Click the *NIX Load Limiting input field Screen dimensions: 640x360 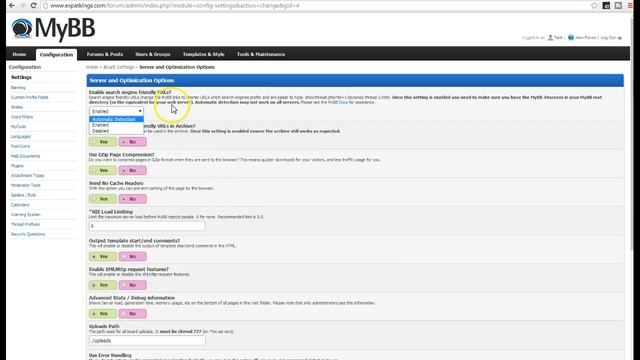coord(147,226)
